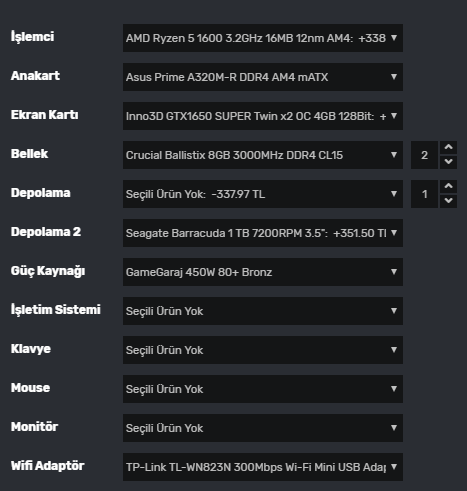Click the Depolama quantity field showing 1
The width and height of the screenshot is (467, 491).
tap(424, 194)
